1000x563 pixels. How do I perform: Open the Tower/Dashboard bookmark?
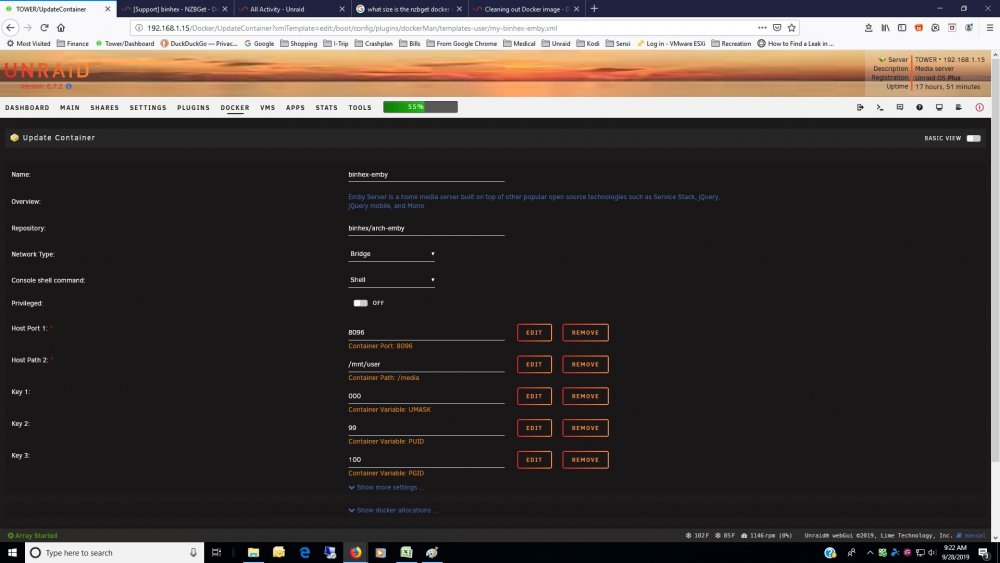click(x=125, y=43)
